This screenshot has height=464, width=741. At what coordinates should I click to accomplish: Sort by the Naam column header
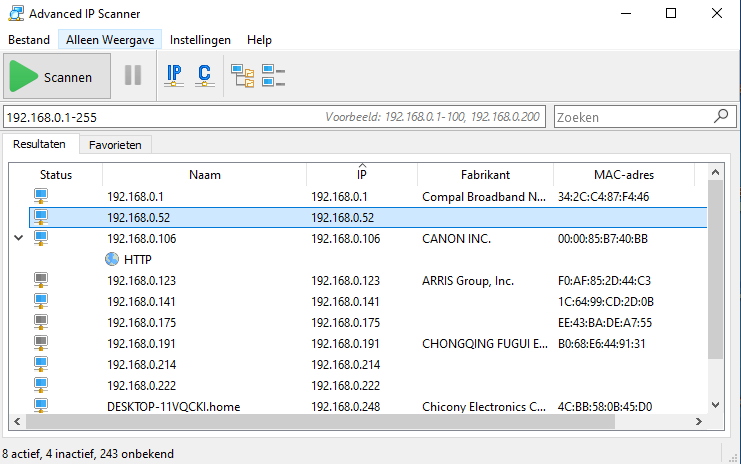(x=205, y=175)
